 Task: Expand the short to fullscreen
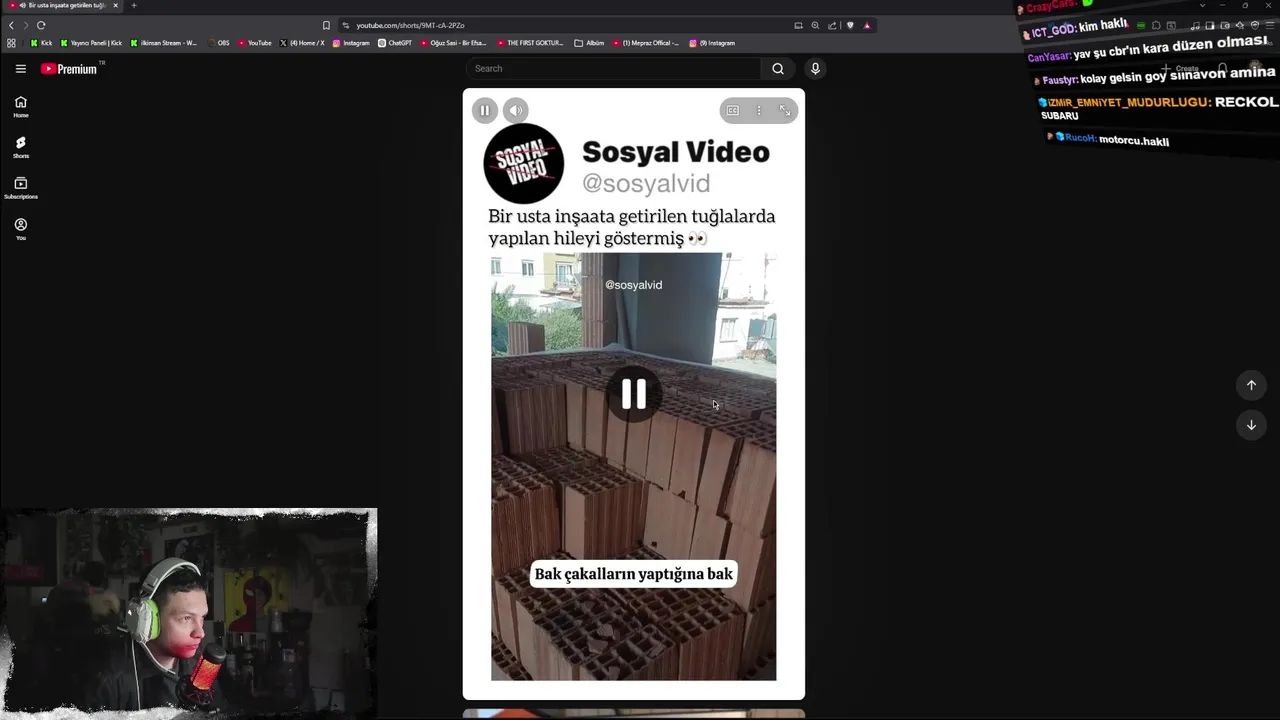785,111
